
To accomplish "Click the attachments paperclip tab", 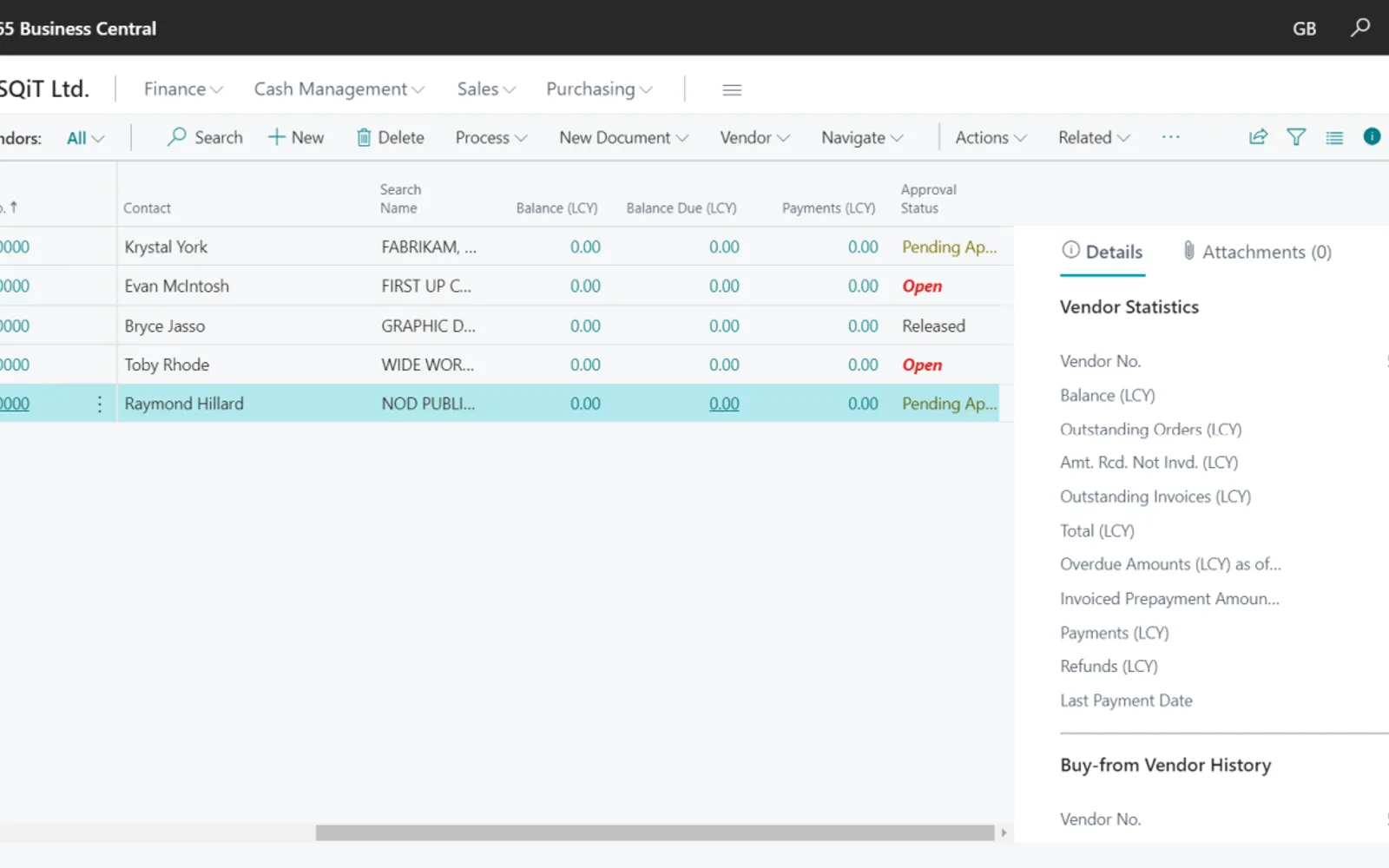I will click(x=1256, y=252).
